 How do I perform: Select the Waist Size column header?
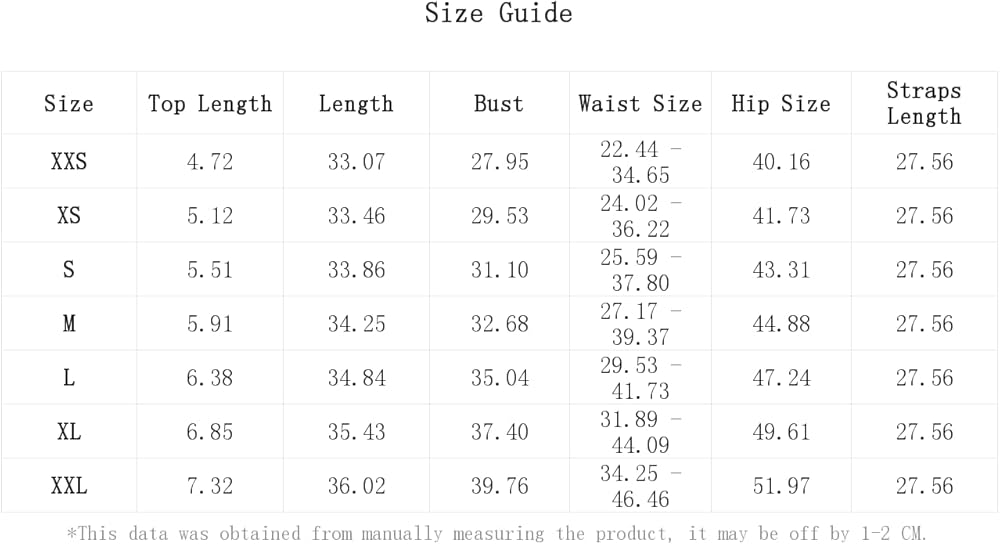coord(640,104)
